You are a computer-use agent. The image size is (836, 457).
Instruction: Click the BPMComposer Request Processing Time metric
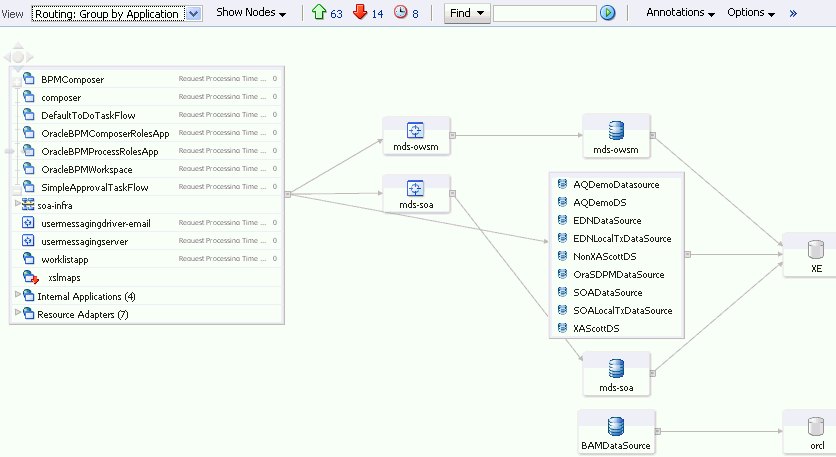point(228,78)
